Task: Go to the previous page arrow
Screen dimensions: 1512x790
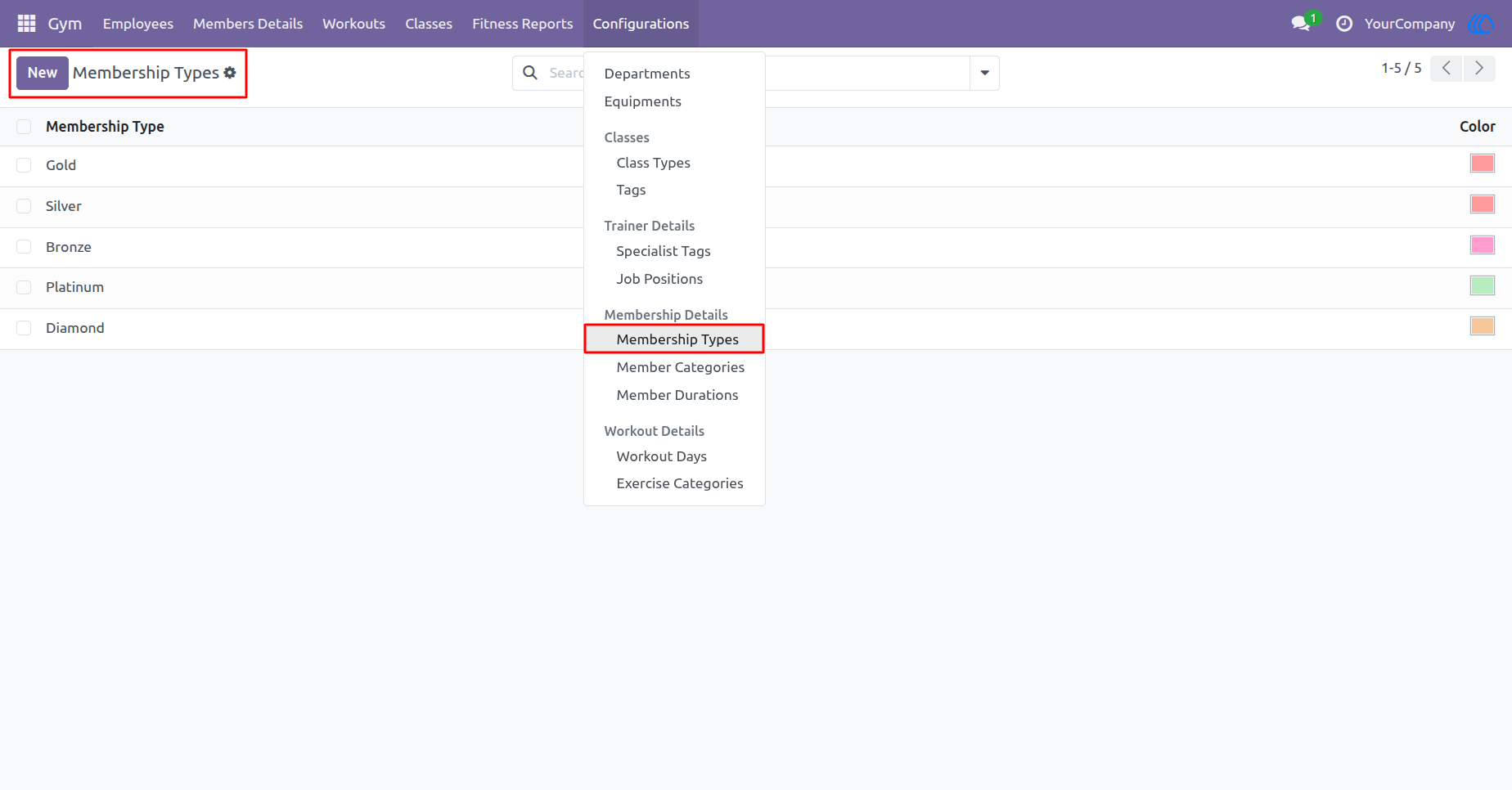Action: tap(1447, 69)
